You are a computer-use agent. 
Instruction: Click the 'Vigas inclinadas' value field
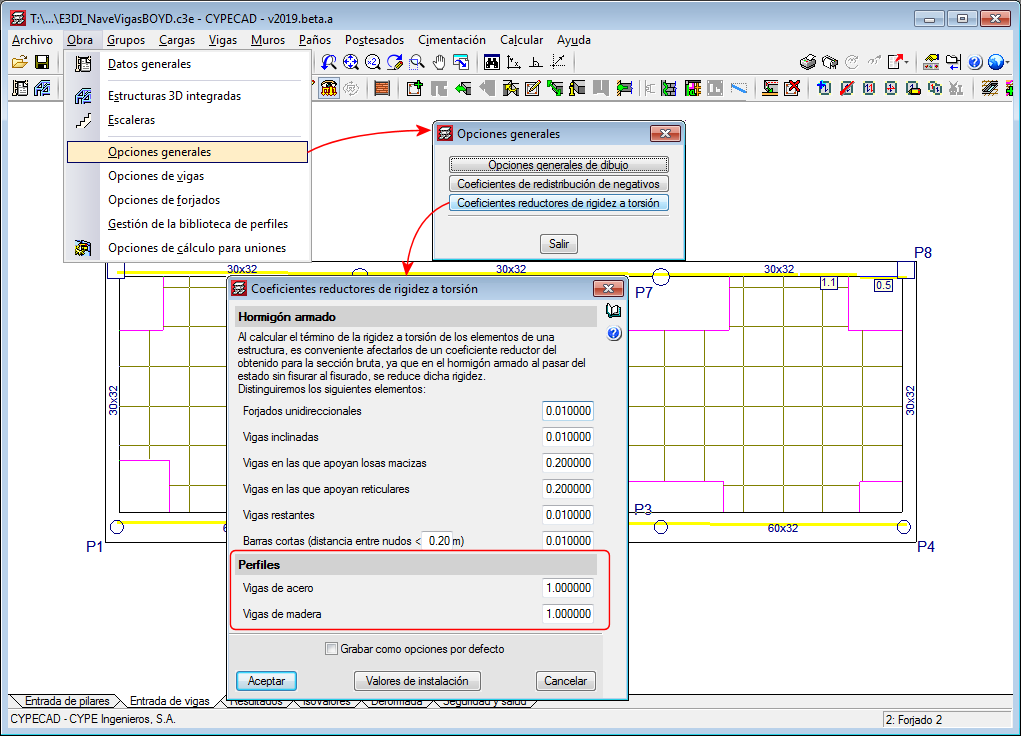[x=568, y=437]
